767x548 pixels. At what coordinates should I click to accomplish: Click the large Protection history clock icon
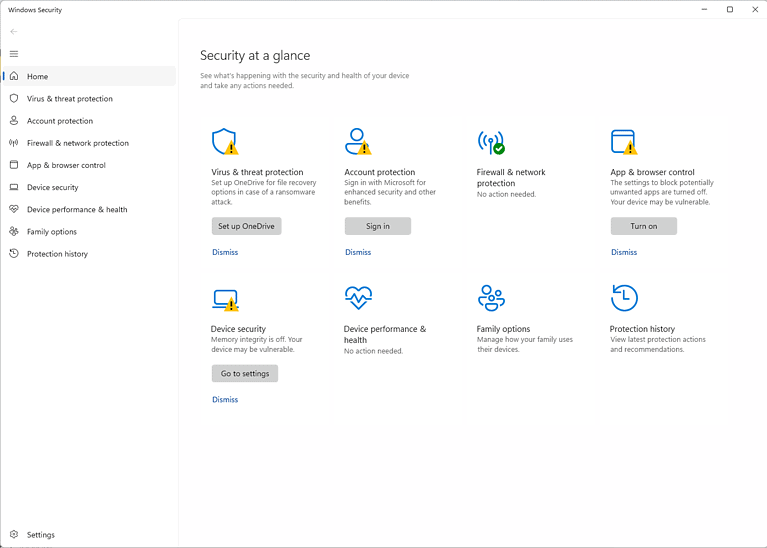(624, 298)
